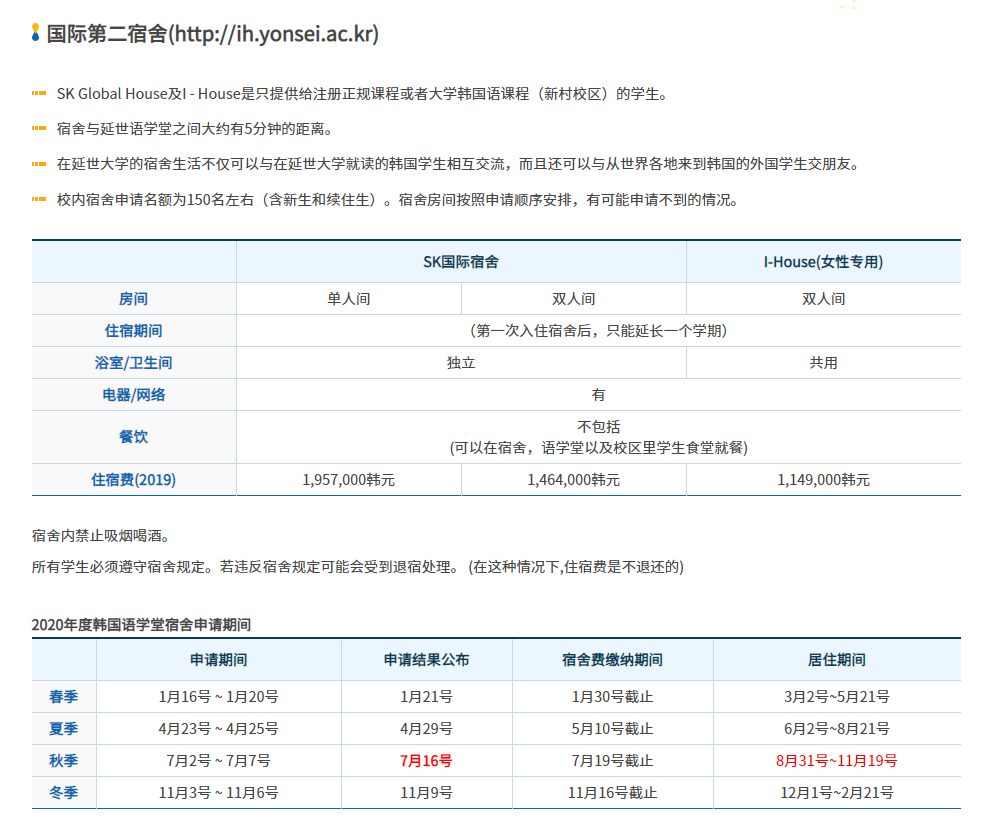Click the 2020年度韩国语学堂宿舍申请期间 table title
The width and height of the screenshot is (990, 821).
[x=141, y=625]
